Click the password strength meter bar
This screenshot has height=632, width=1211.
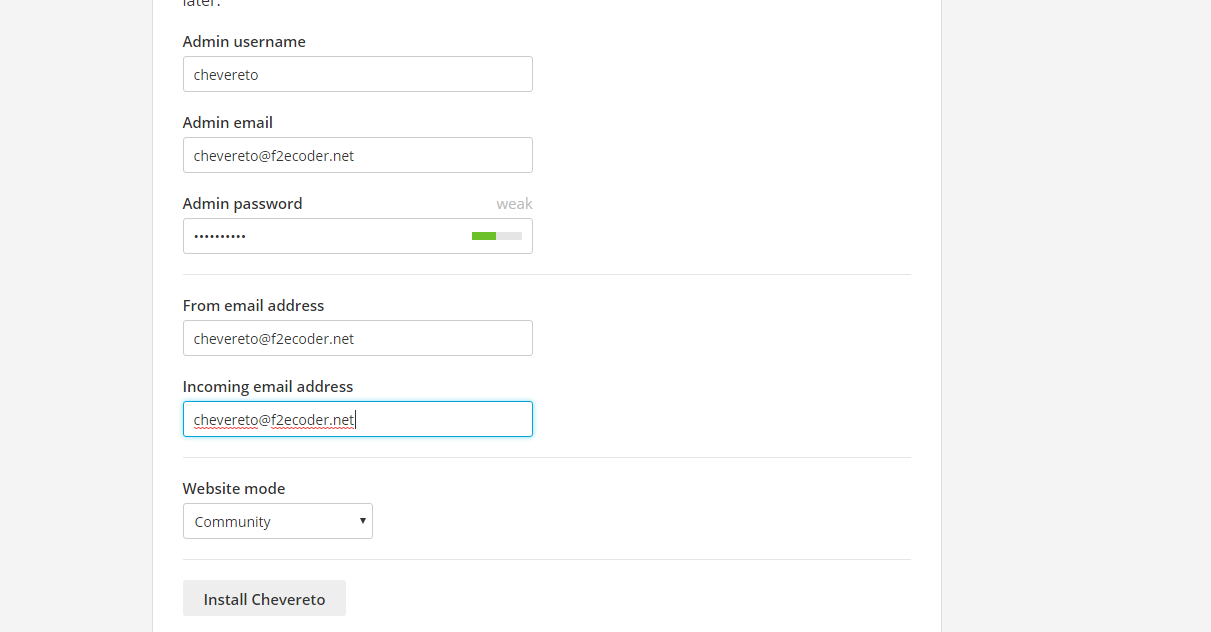497,236
